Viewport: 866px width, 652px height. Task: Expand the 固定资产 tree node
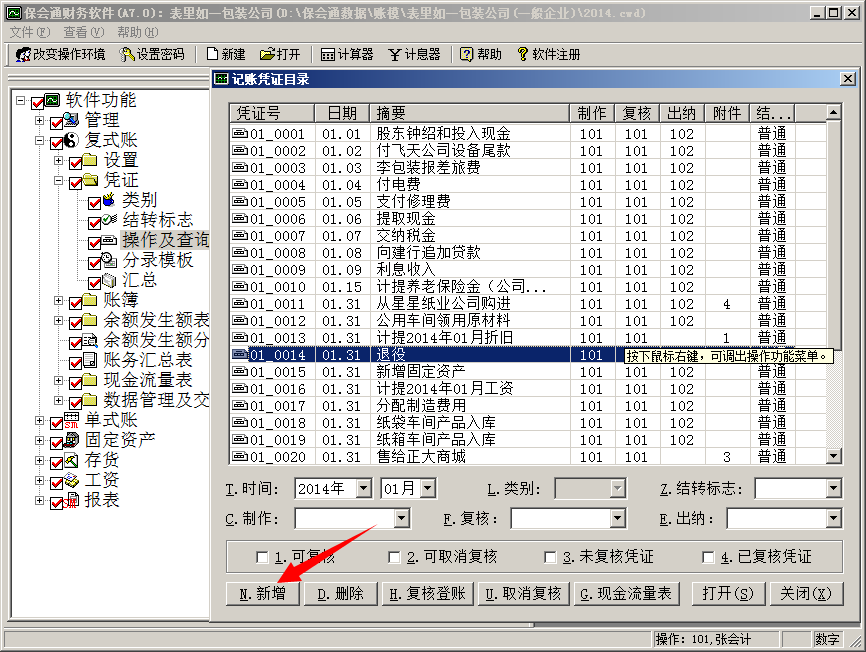40,440
